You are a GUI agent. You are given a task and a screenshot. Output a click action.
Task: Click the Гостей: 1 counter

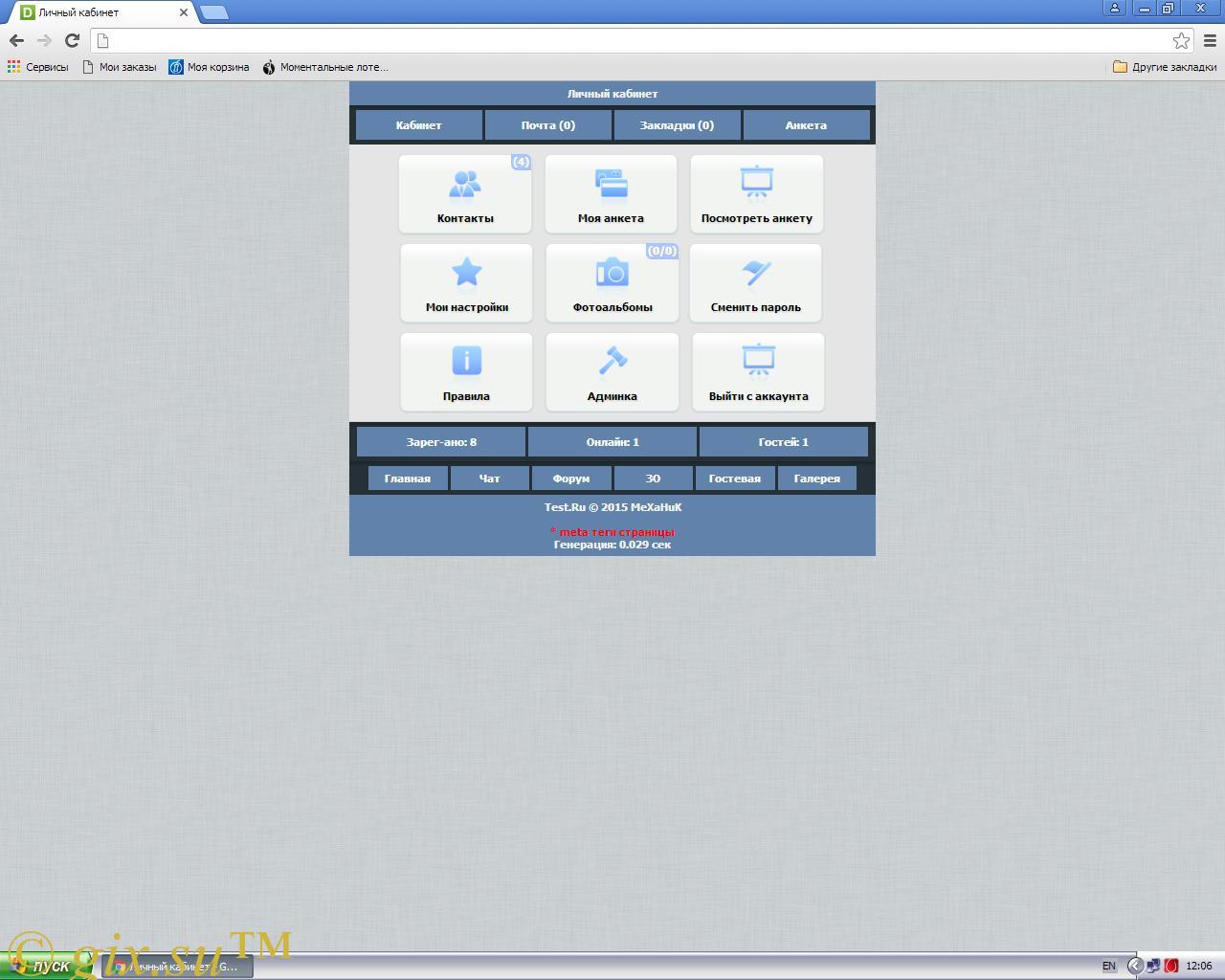point(784,442)
